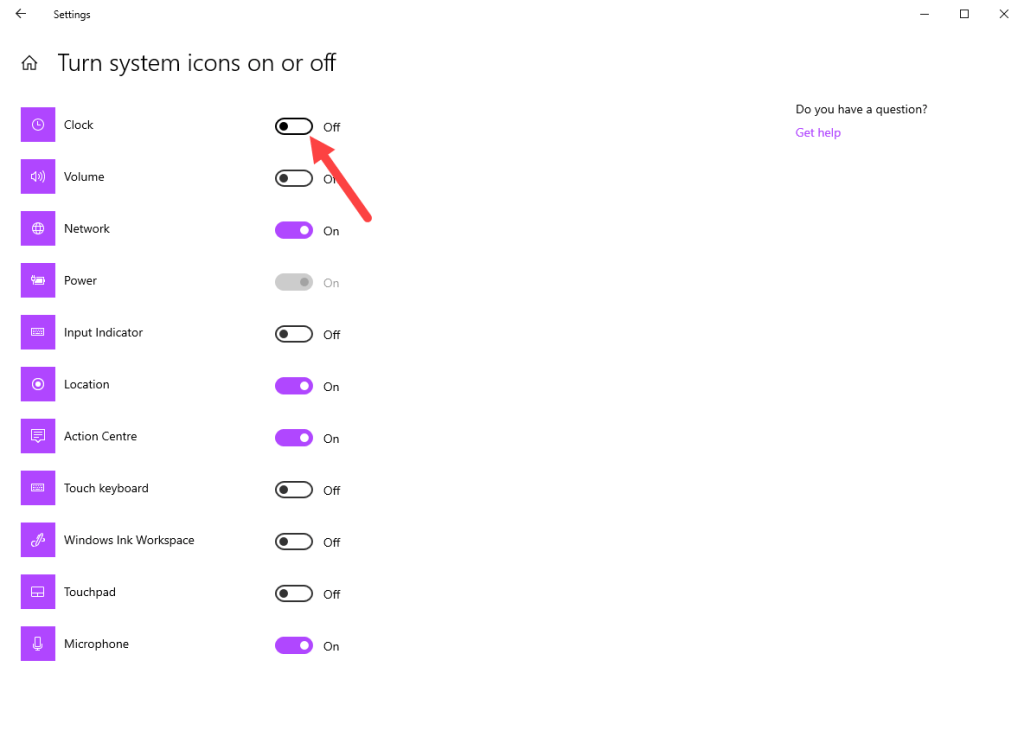Screen dimensions: 1024x731
Task: Turn off the Microphone toggle
Action: (294, 646)
